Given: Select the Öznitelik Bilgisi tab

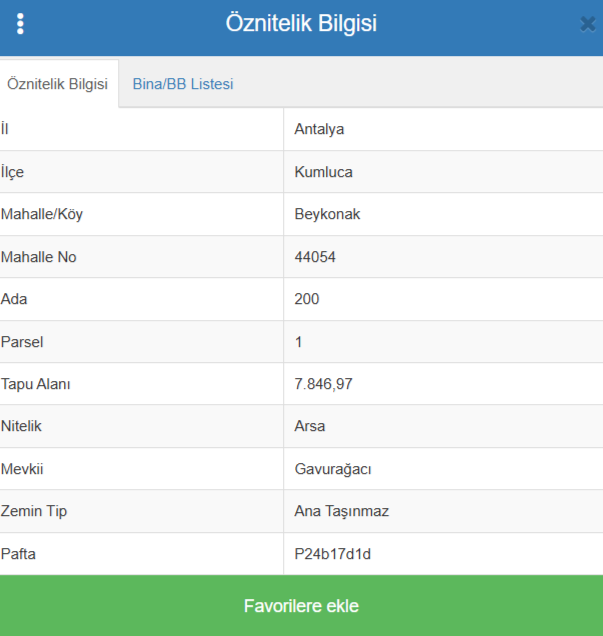Looking at the screenshot, I should click(58, 84).
